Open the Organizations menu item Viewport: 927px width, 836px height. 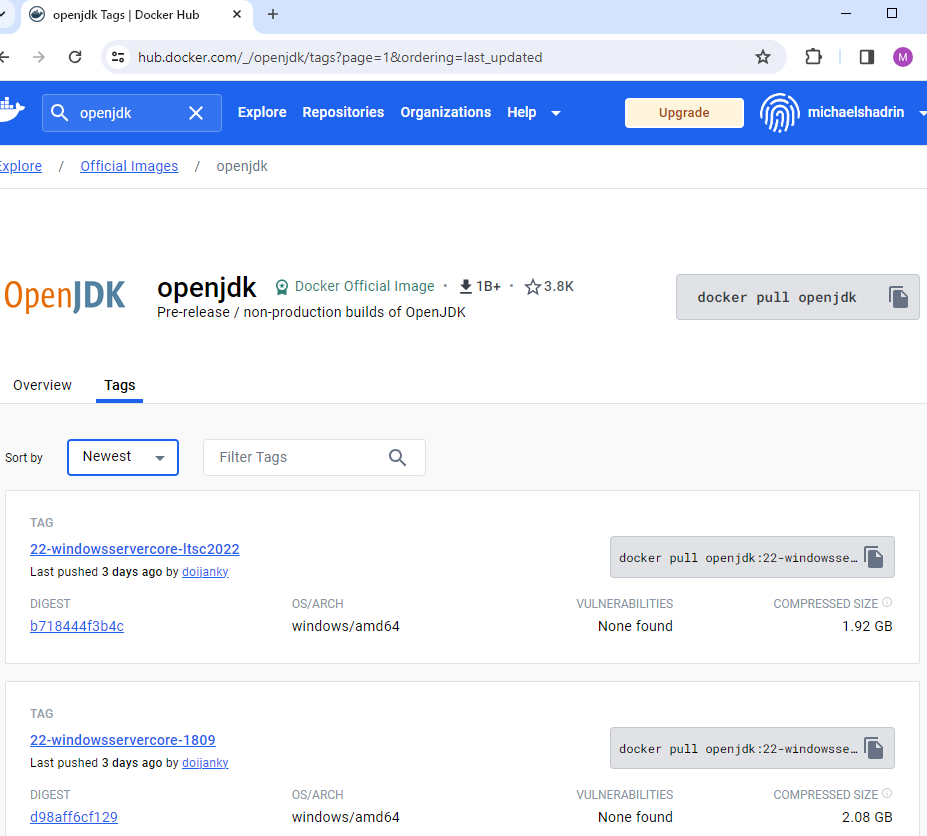point(446,112)
